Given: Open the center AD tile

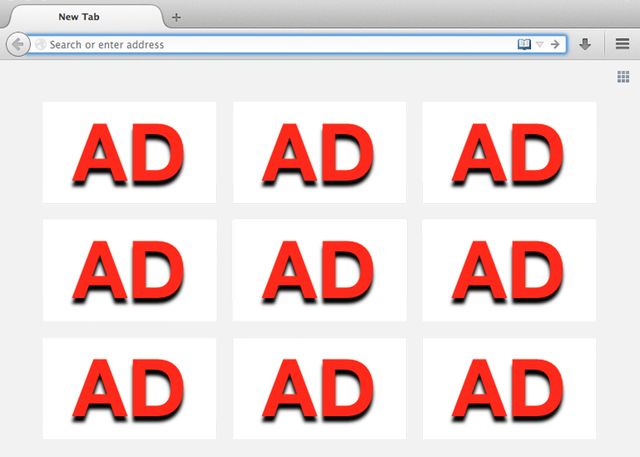Looking at the screenshot, I should tap(319, 270).
